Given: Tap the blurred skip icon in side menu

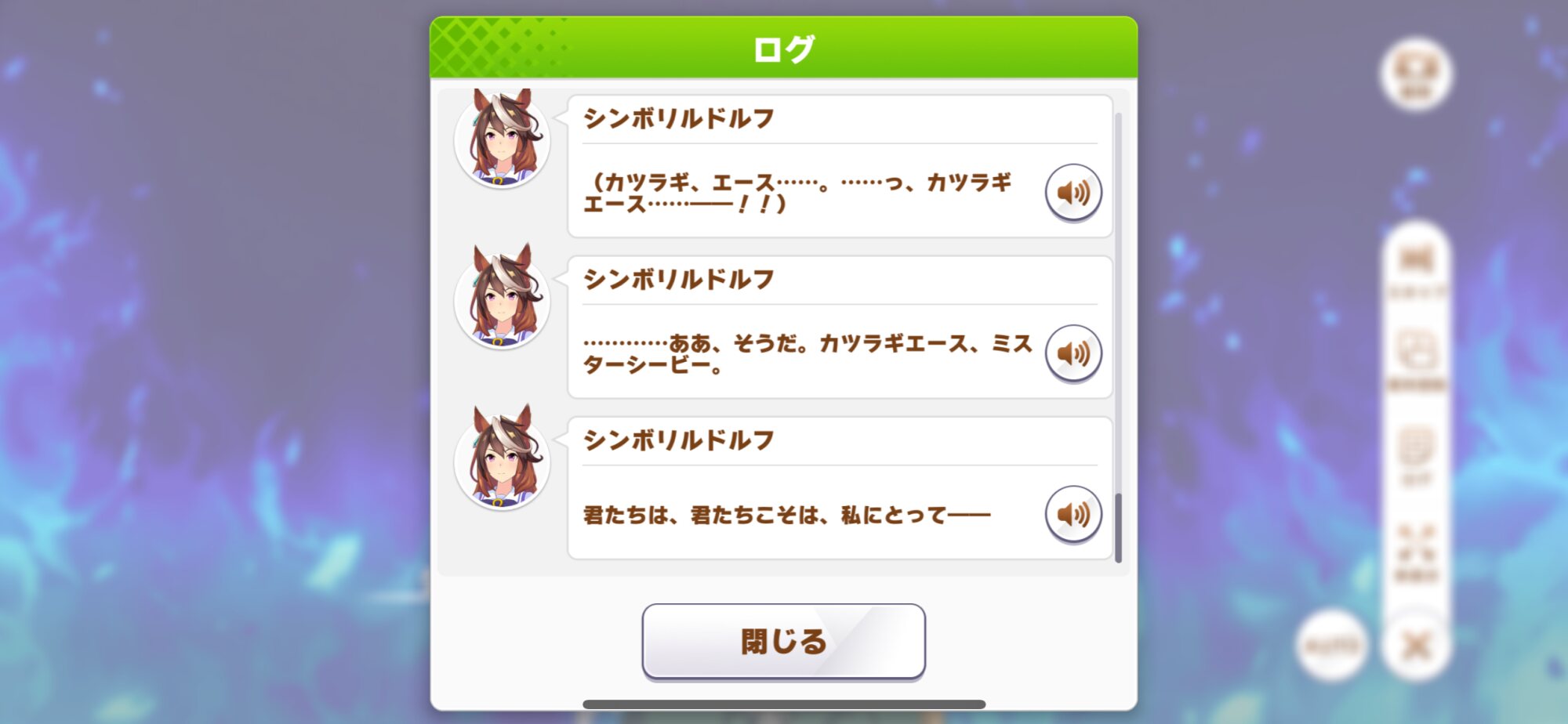Looking at the screenshot, I should point(1417,270).
